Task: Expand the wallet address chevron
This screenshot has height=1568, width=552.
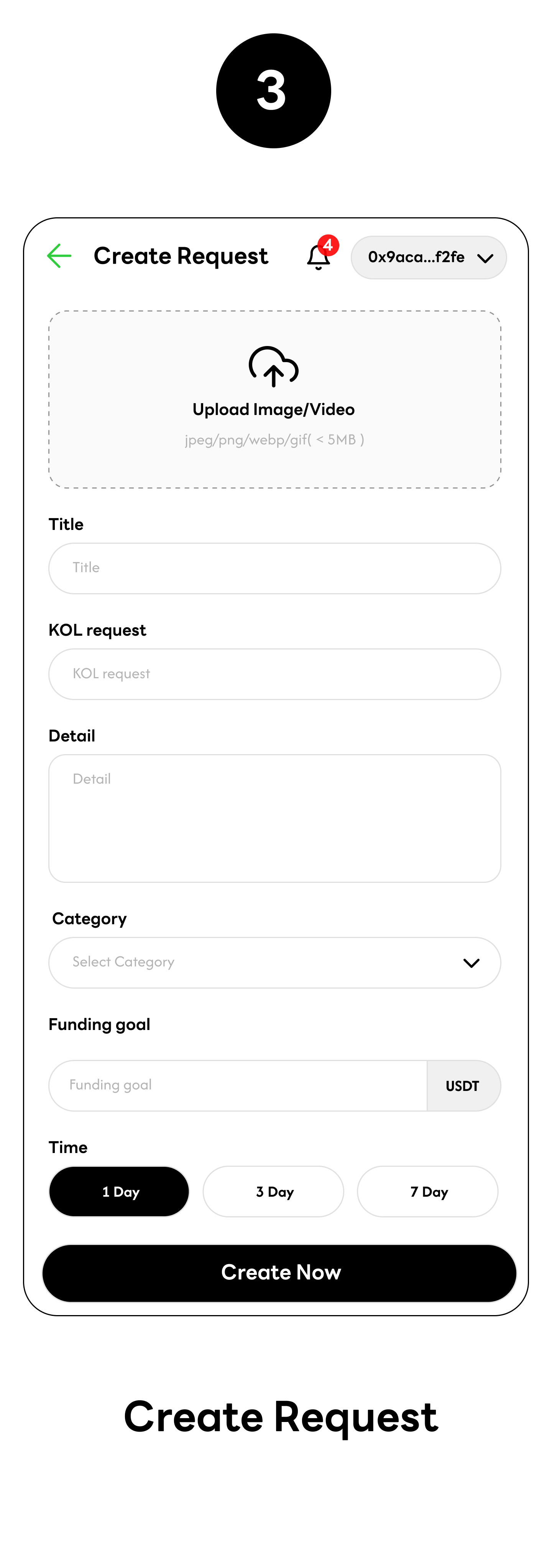Action: click(485, 258)
